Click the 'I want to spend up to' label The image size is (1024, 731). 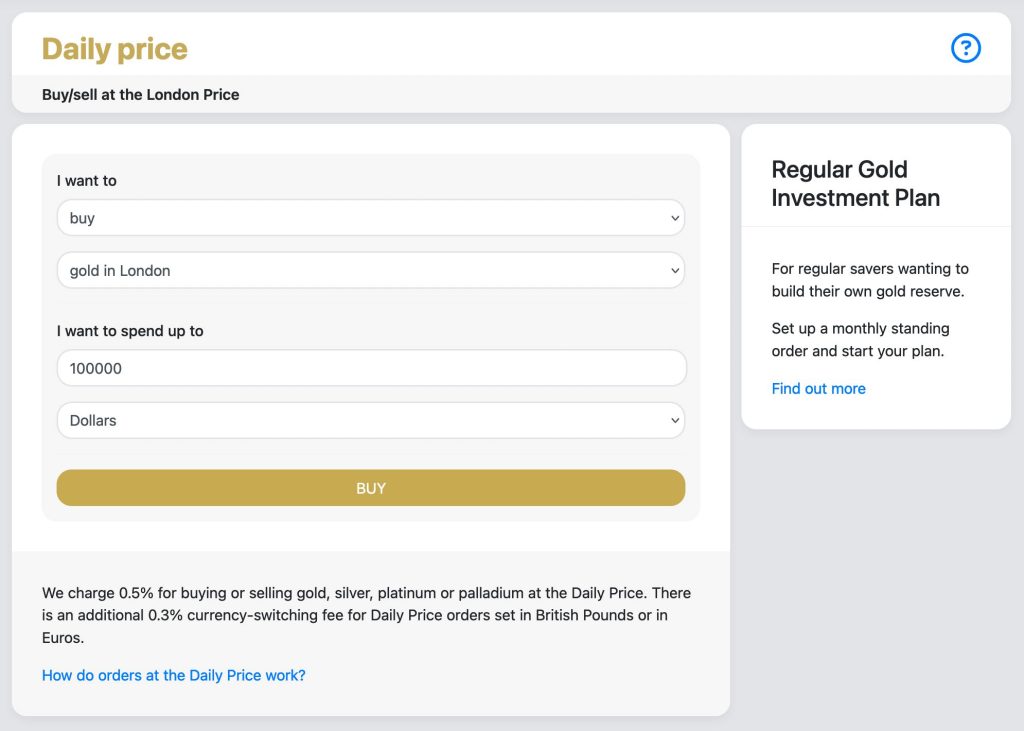(x=130, y=331)
